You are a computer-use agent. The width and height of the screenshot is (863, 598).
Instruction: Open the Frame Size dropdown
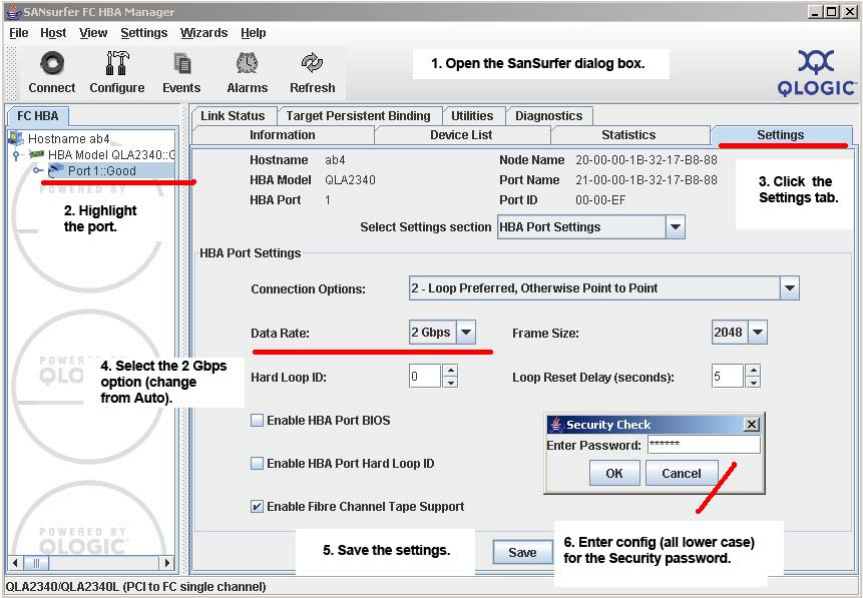pyautogui.click(x=758, y=332)
